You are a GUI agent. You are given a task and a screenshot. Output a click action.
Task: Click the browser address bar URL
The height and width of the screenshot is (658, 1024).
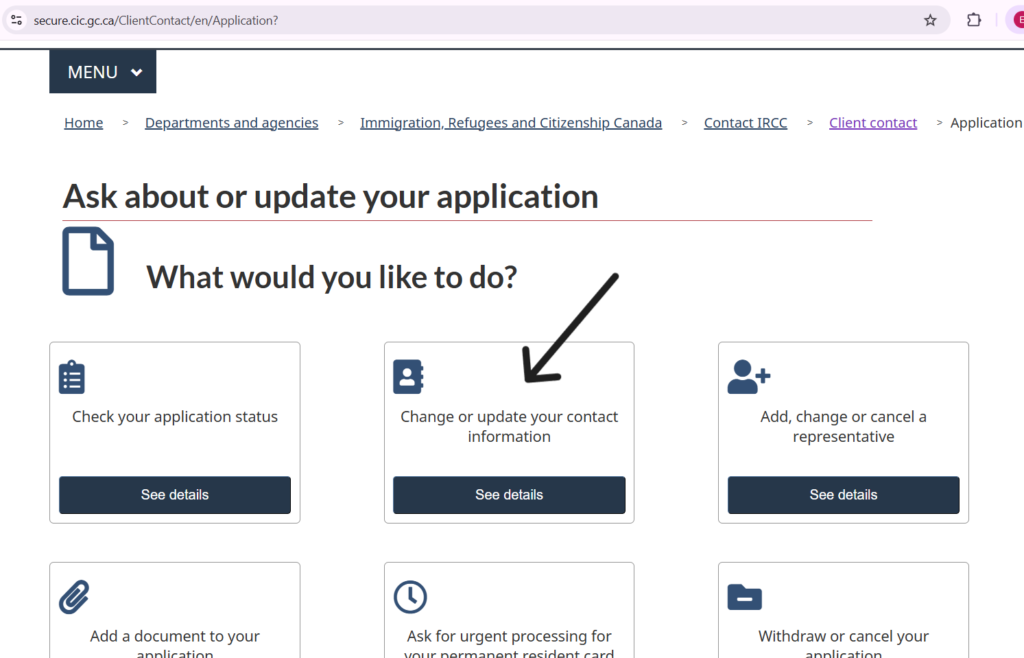(400, 20)
